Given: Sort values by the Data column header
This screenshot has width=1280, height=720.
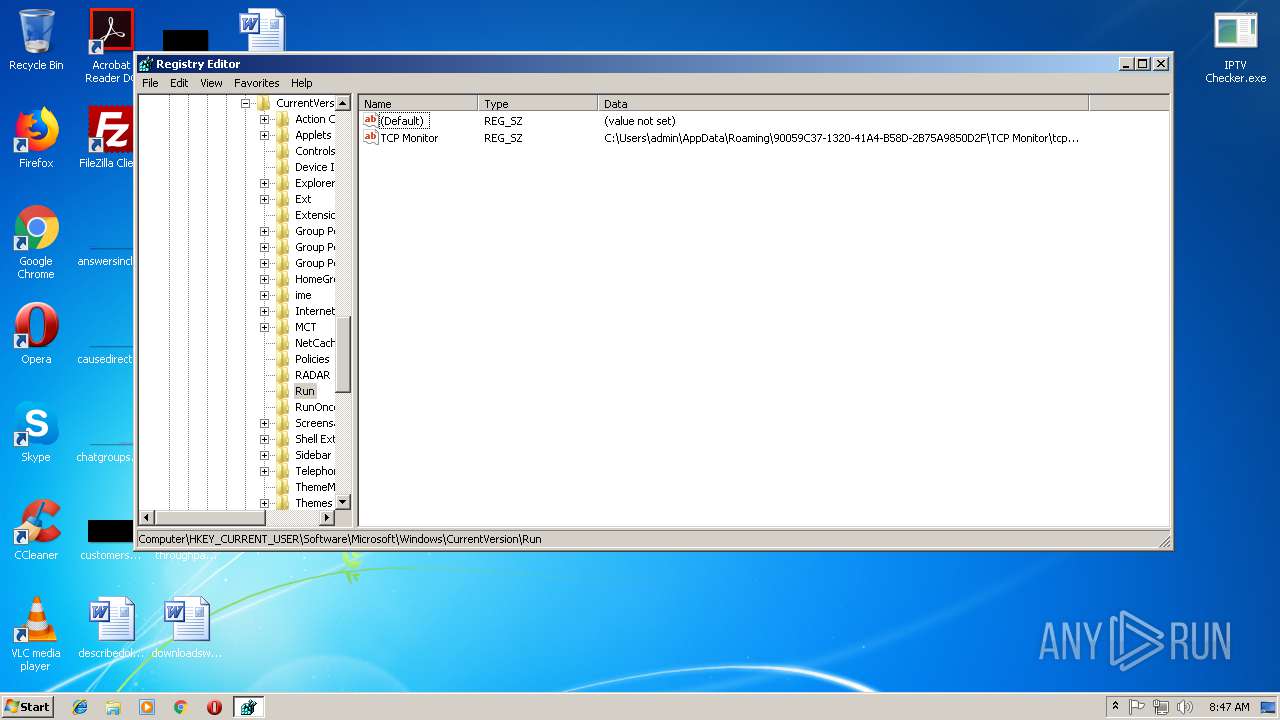Looking at the screenshot, I should [x=843, y=103].
